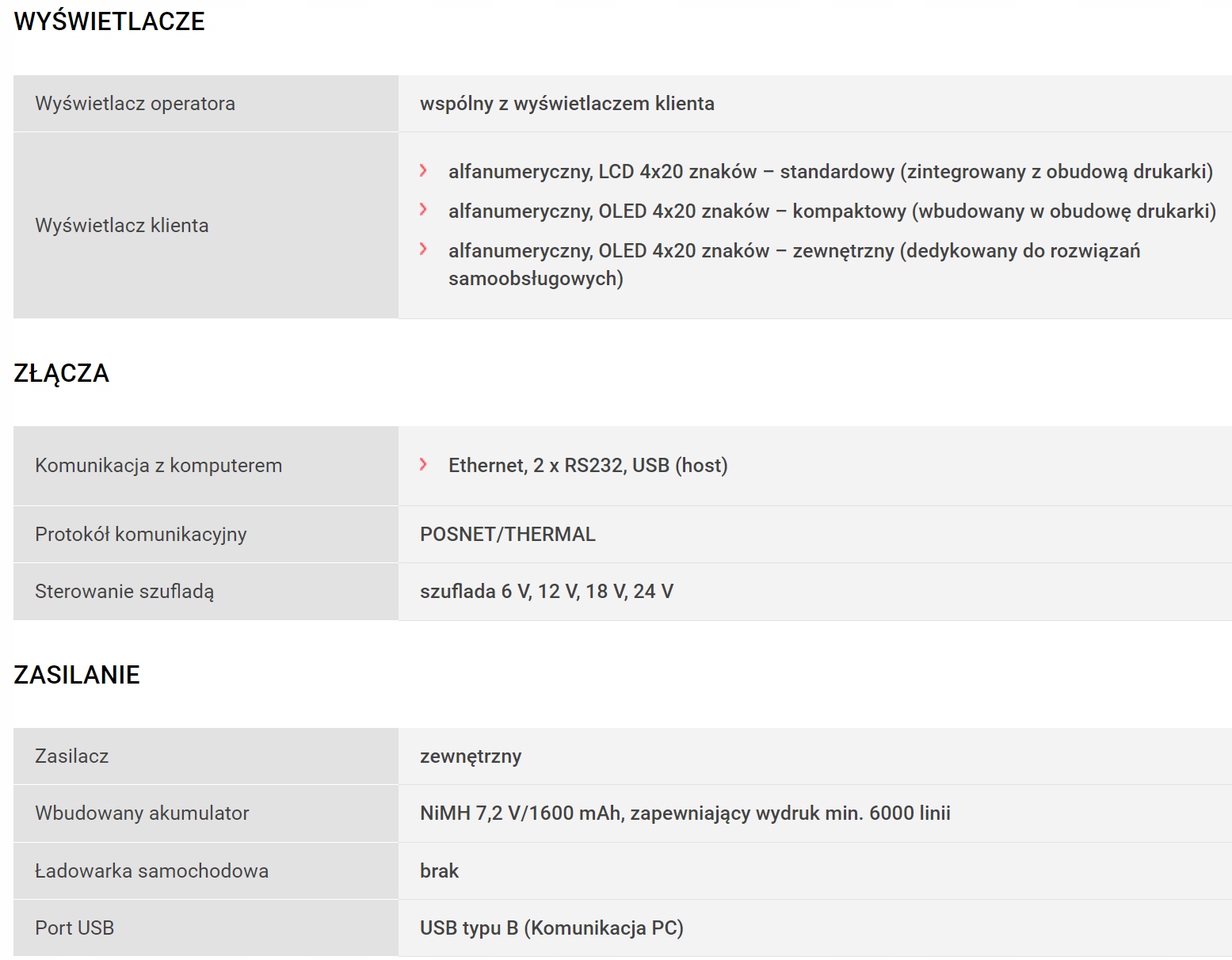Click the red chevron beside LCD 4x20 standardowy
Viewport: 1232px width, 960px height.
click(423, 170)
